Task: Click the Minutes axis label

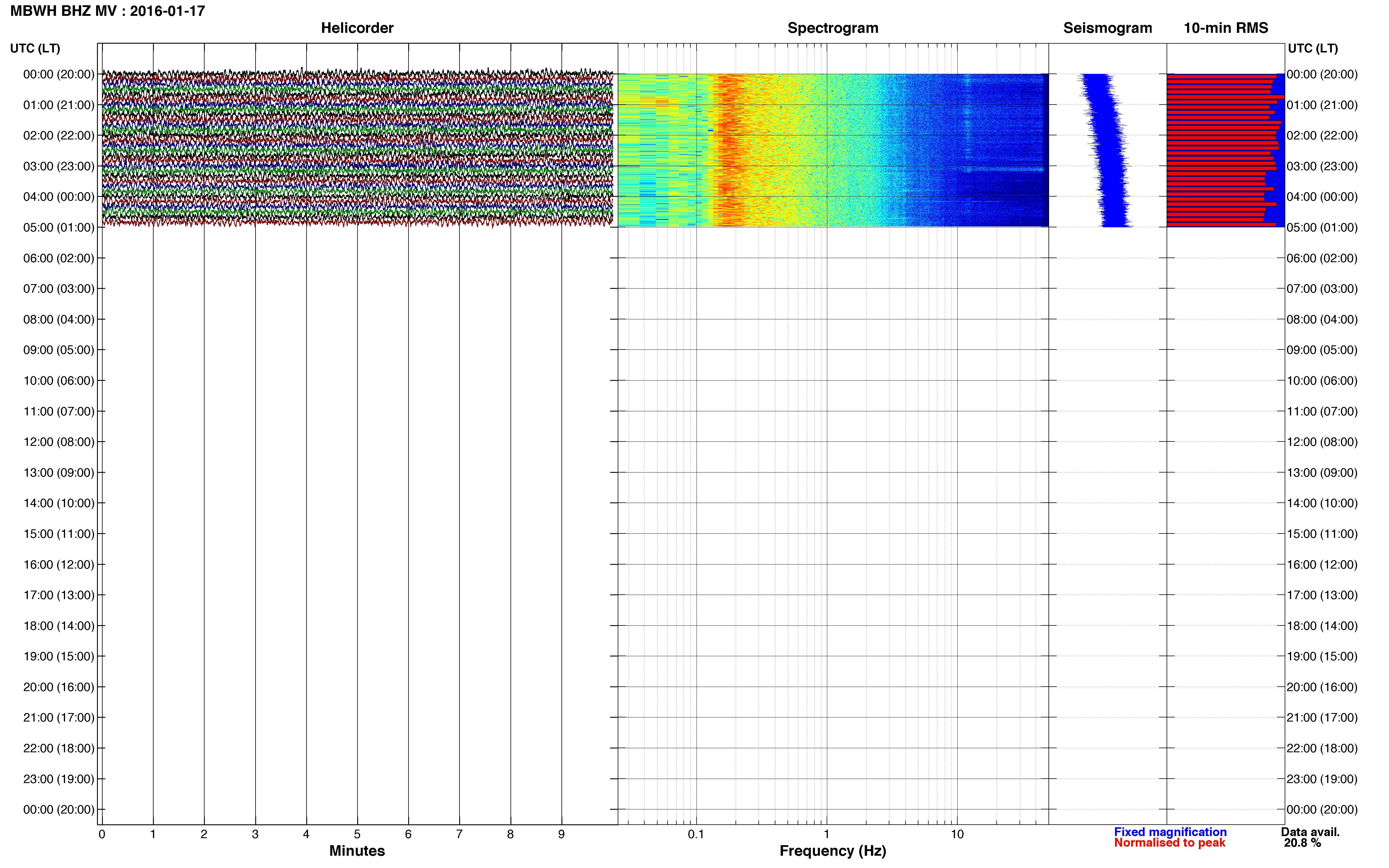Action: (357, 851)
